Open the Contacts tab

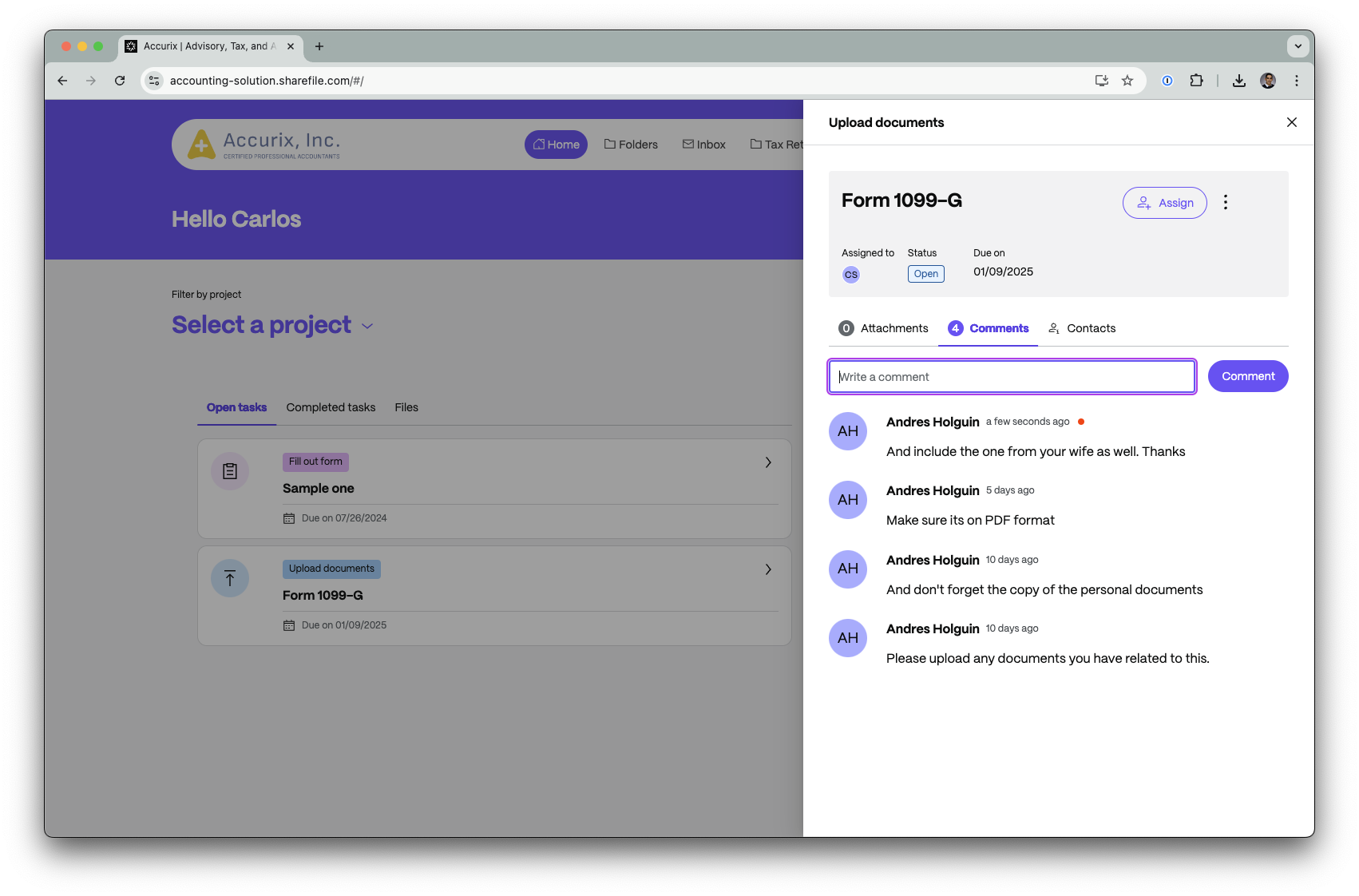[1082, 328]
